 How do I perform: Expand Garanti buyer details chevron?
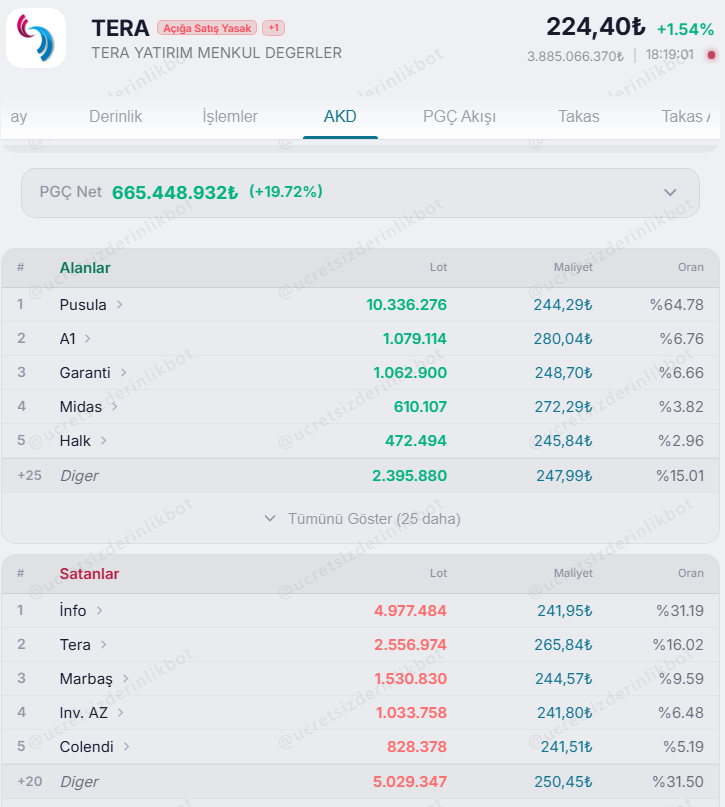coord(123,373)
